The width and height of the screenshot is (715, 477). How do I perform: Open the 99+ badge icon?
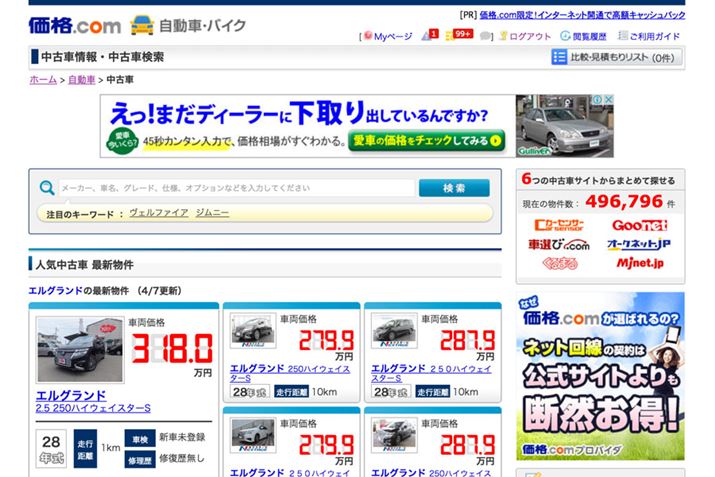460,35
